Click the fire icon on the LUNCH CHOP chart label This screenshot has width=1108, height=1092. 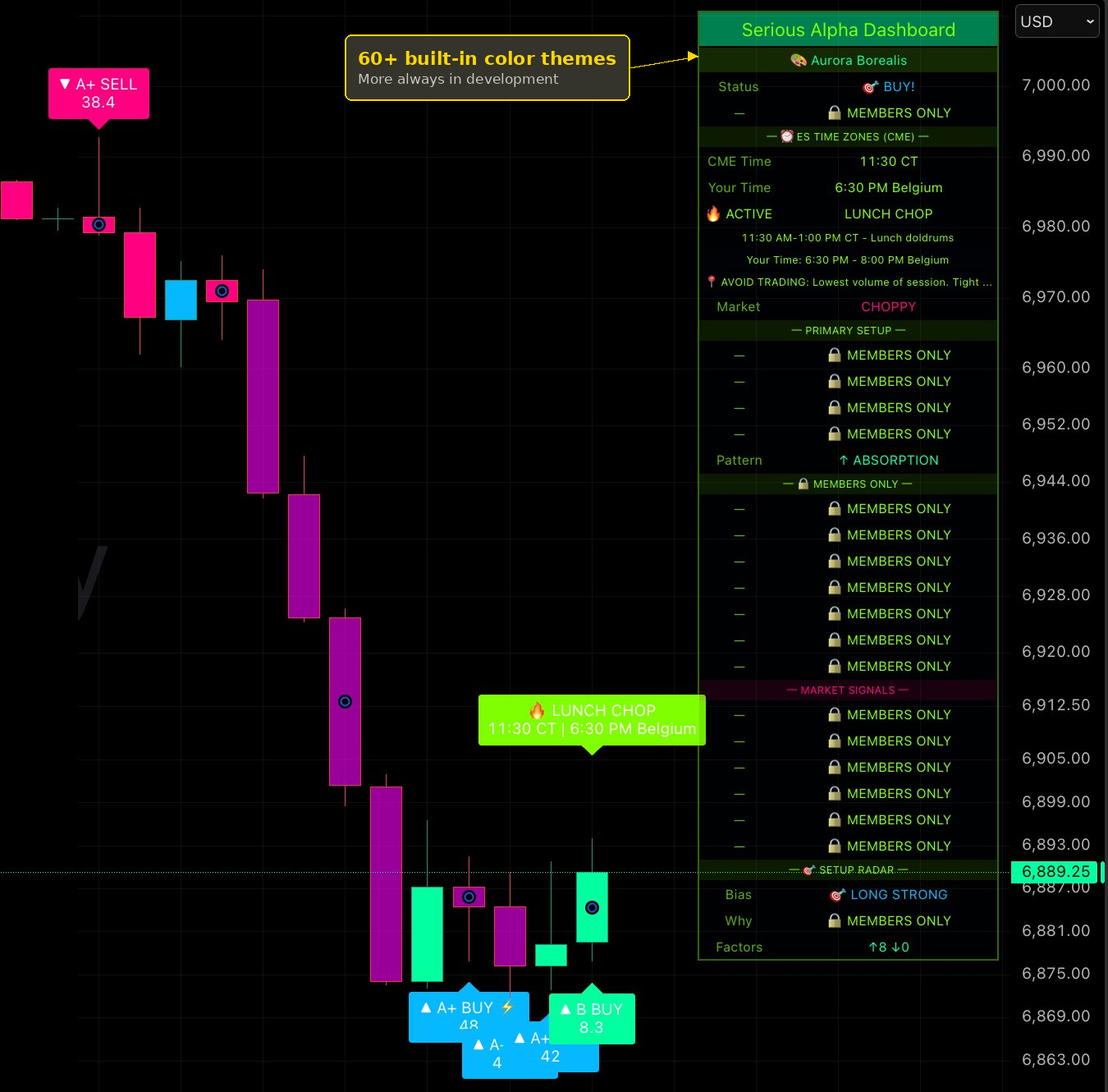click(538, 709)
